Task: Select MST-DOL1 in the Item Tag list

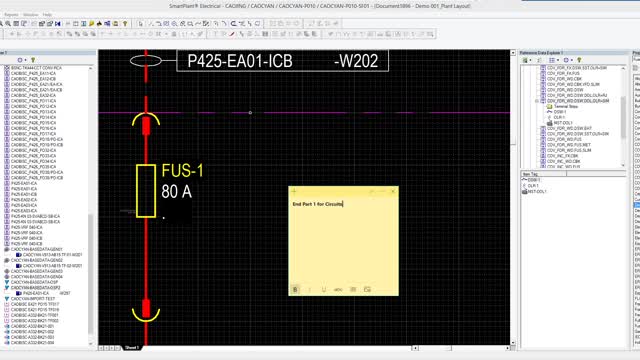Action: [x=537, y=191]
